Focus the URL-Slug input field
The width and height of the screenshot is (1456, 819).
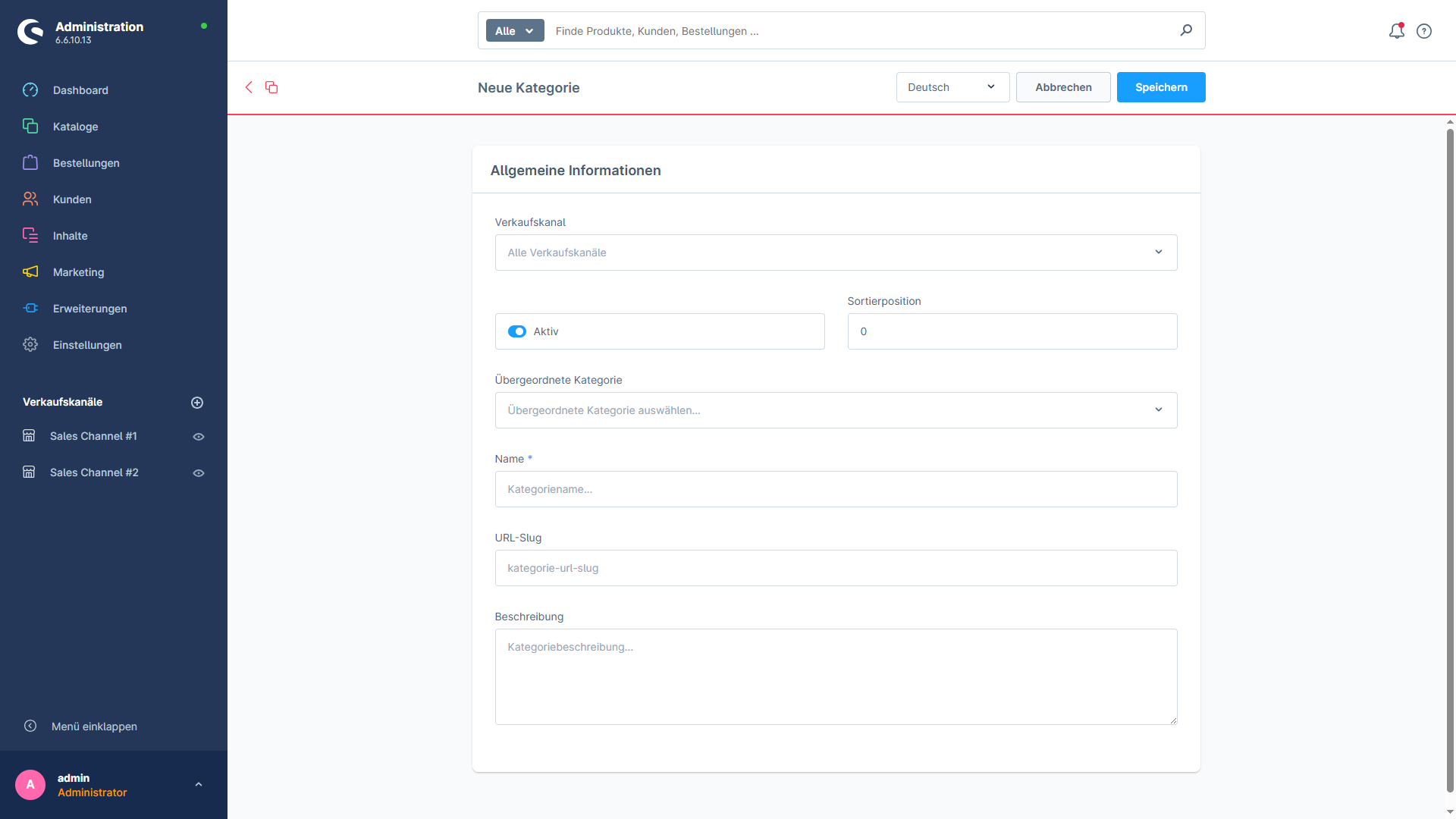(x=836, y=568)
